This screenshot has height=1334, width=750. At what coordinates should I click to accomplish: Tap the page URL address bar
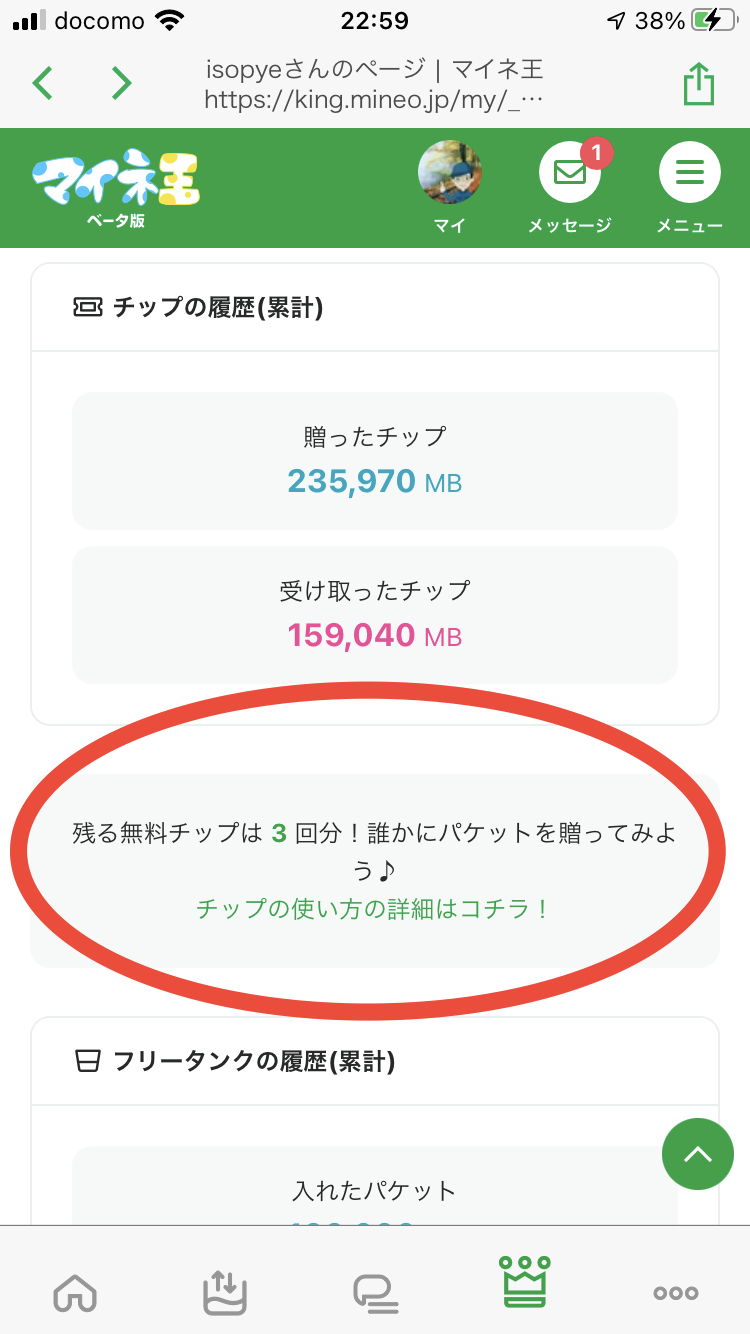pyautogui.click(x=374, y=85)
